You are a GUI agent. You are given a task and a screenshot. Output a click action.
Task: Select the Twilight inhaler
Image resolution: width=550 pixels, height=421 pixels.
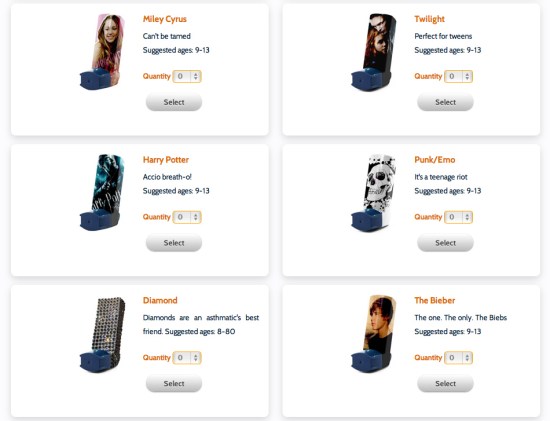[445, 102]
